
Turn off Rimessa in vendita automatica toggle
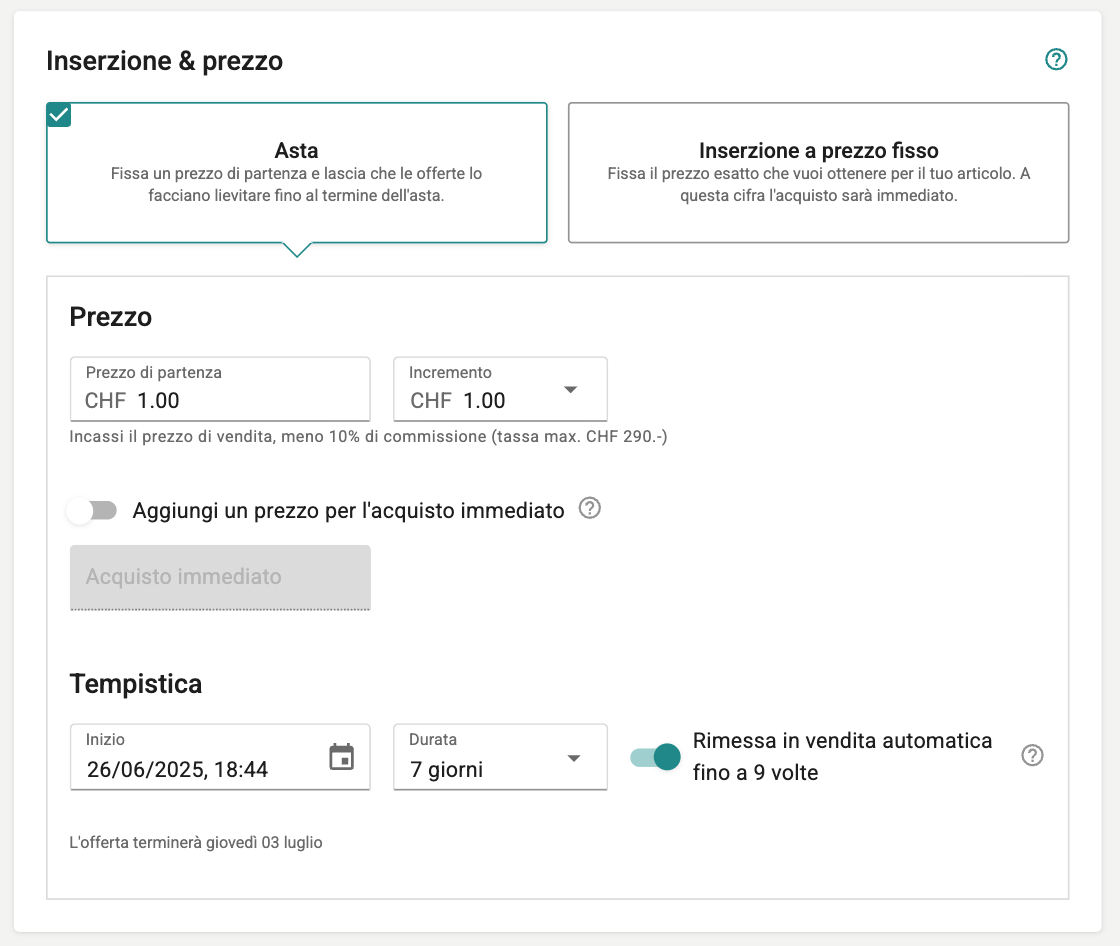(656, 757)
